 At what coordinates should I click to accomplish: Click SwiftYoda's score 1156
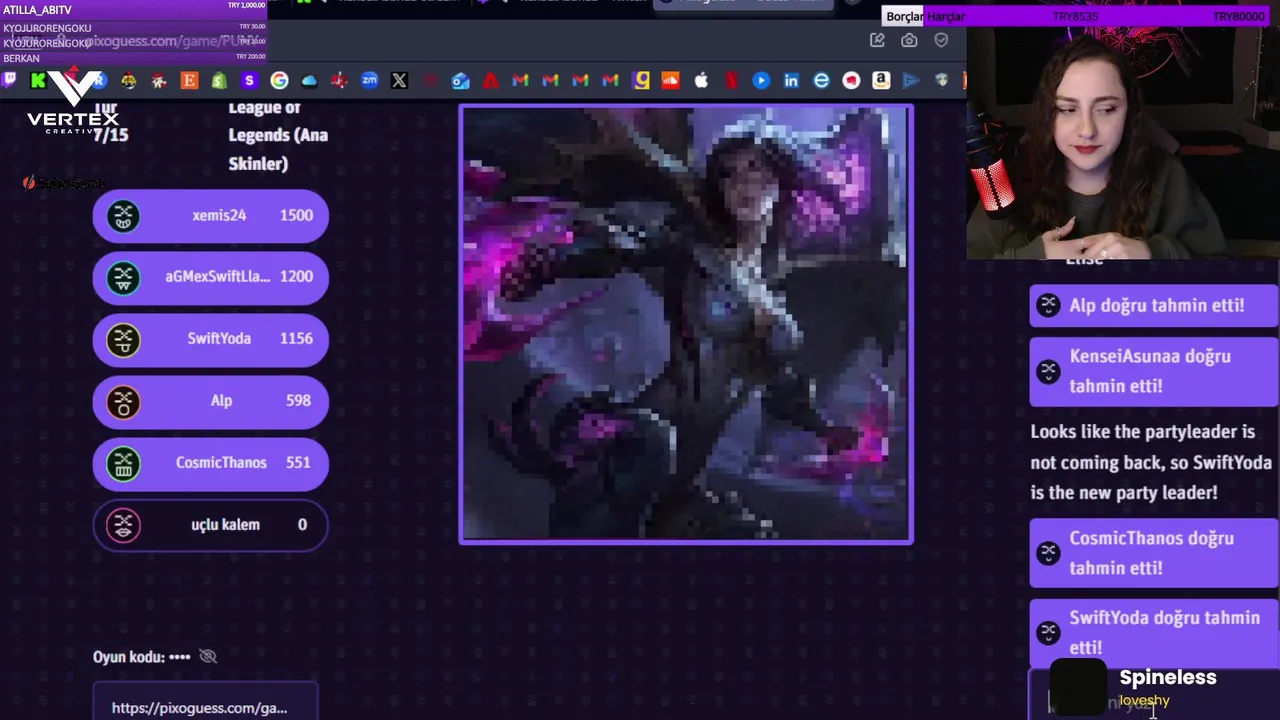coord(296,338)
